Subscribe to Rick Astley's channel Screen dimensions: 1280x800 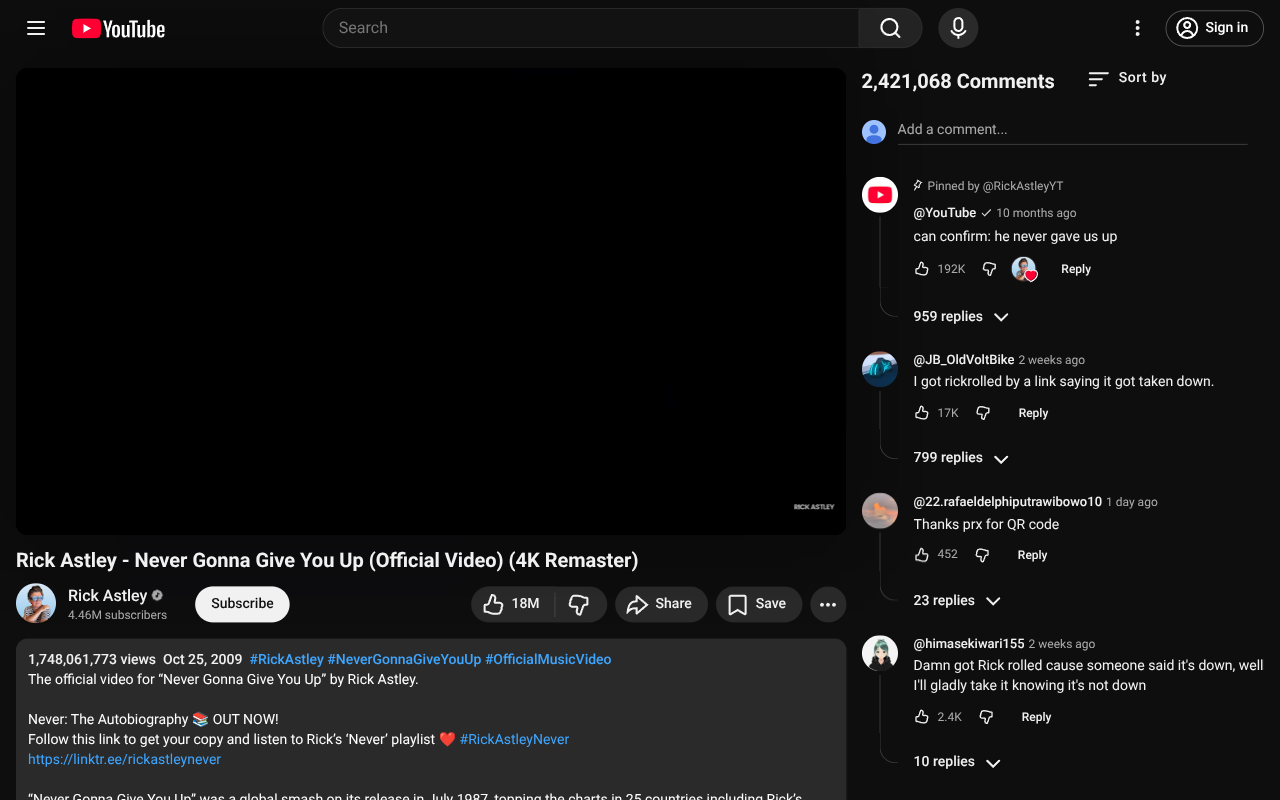pyautogui.click(x=242, y=604)
